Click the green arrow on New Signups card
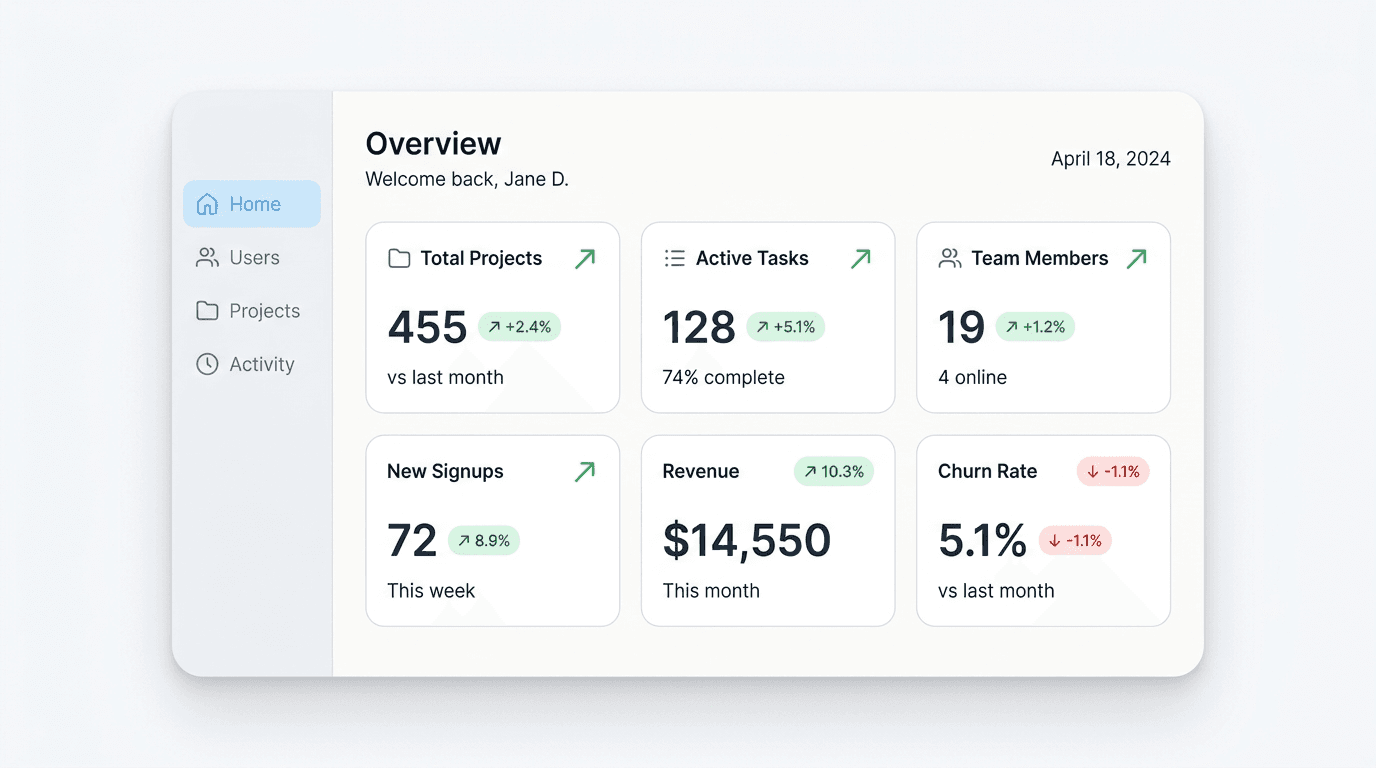 [x=585, y=472]
